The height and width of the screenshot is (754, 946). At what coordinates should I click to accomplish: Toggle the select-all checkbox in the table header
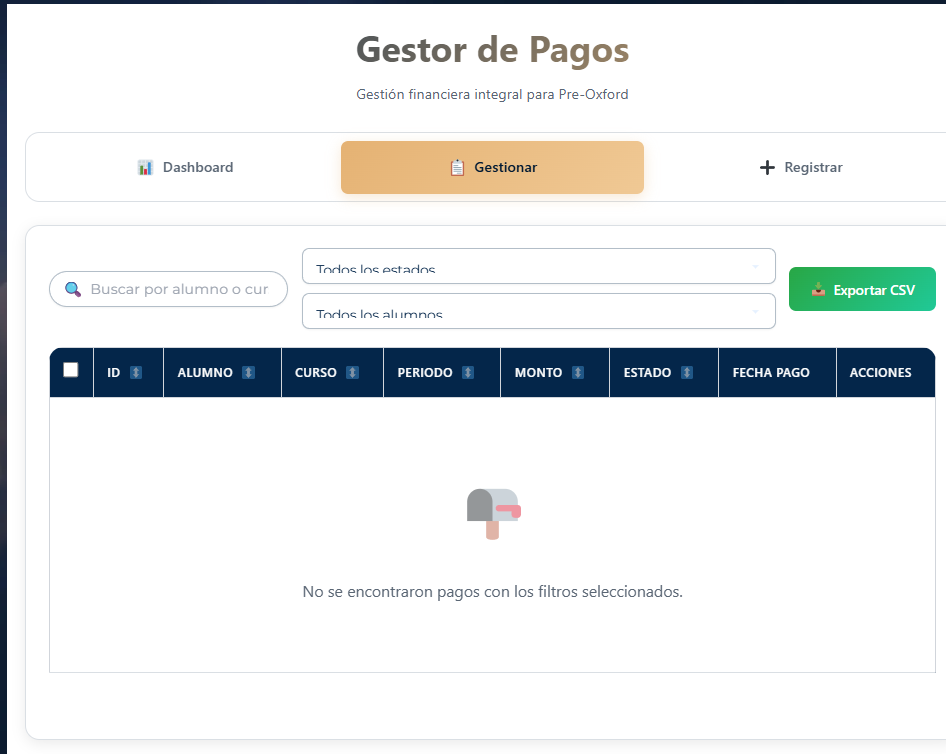click(70, 370)
